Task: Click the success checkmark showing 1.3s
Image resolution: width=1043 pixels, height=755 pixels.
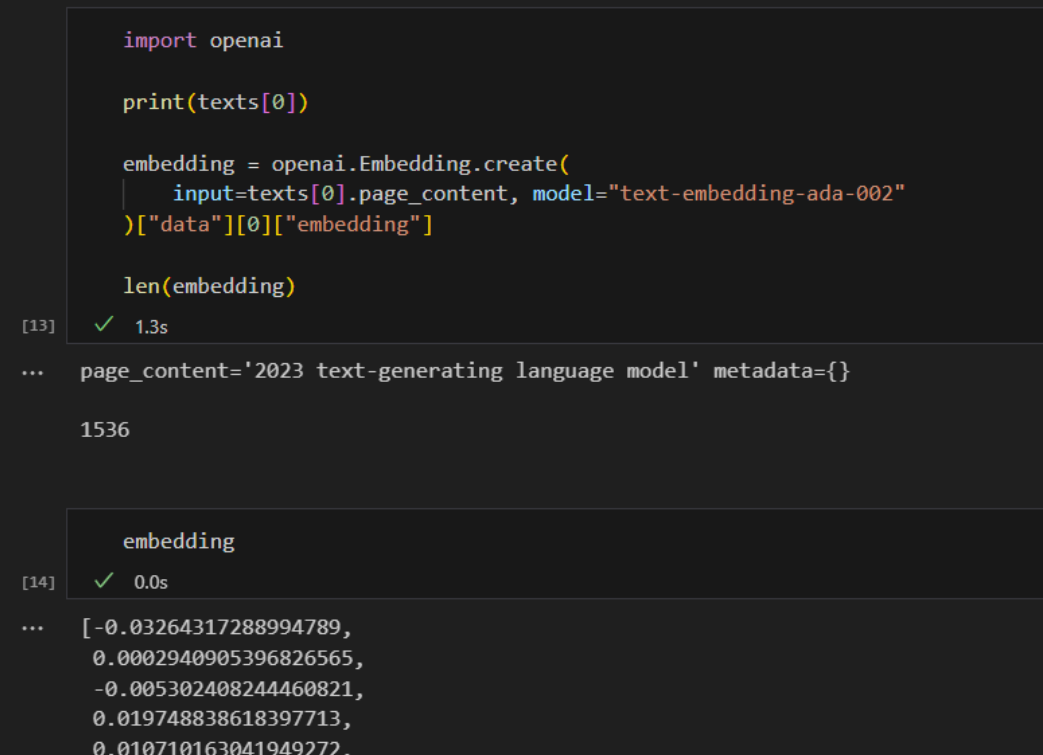Action: pyautogui.click(x=104, y=325)
